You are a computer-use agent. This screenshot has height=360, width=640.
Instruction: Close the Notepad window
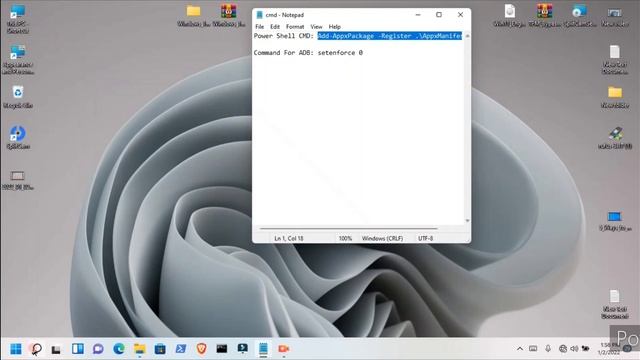click(460, 15)
